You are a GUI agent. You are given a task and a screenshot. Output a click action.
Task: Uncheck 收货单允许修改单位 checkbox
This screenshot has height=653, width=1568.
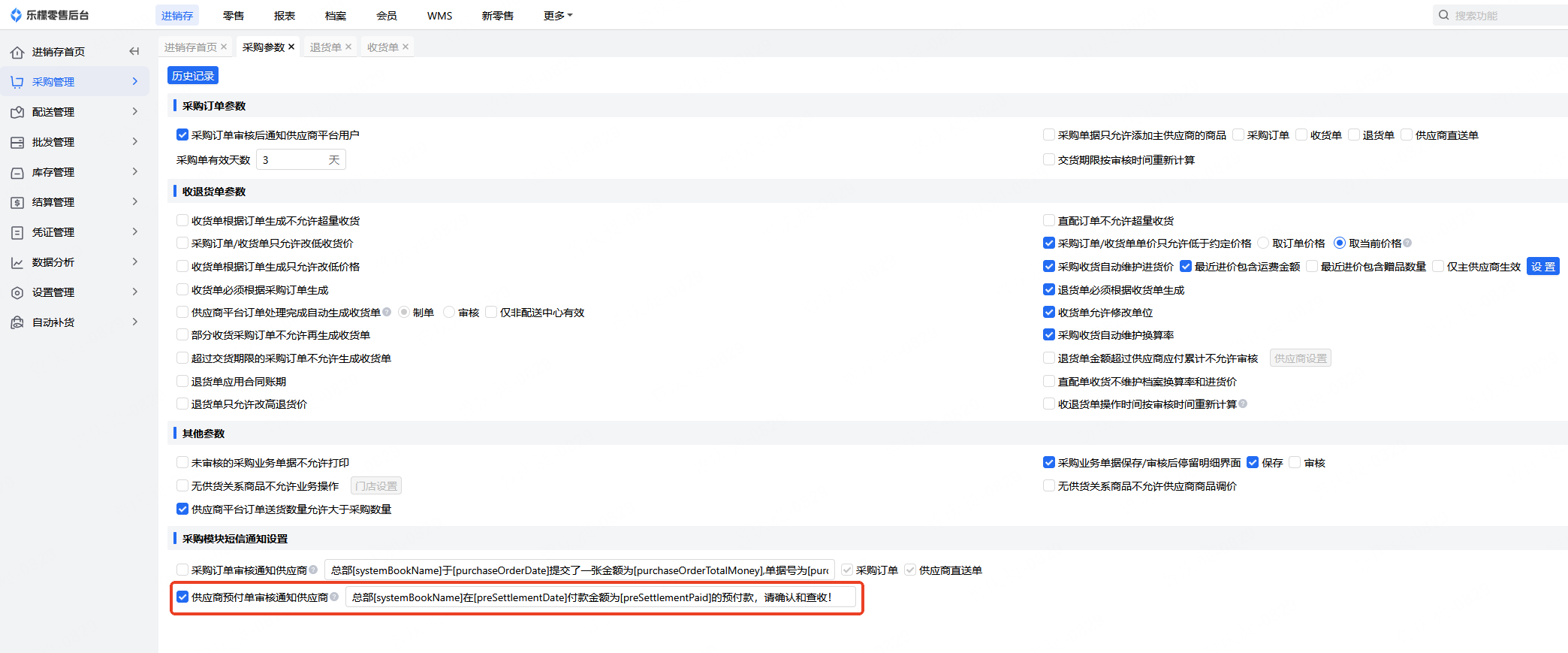coord(1049,312)
